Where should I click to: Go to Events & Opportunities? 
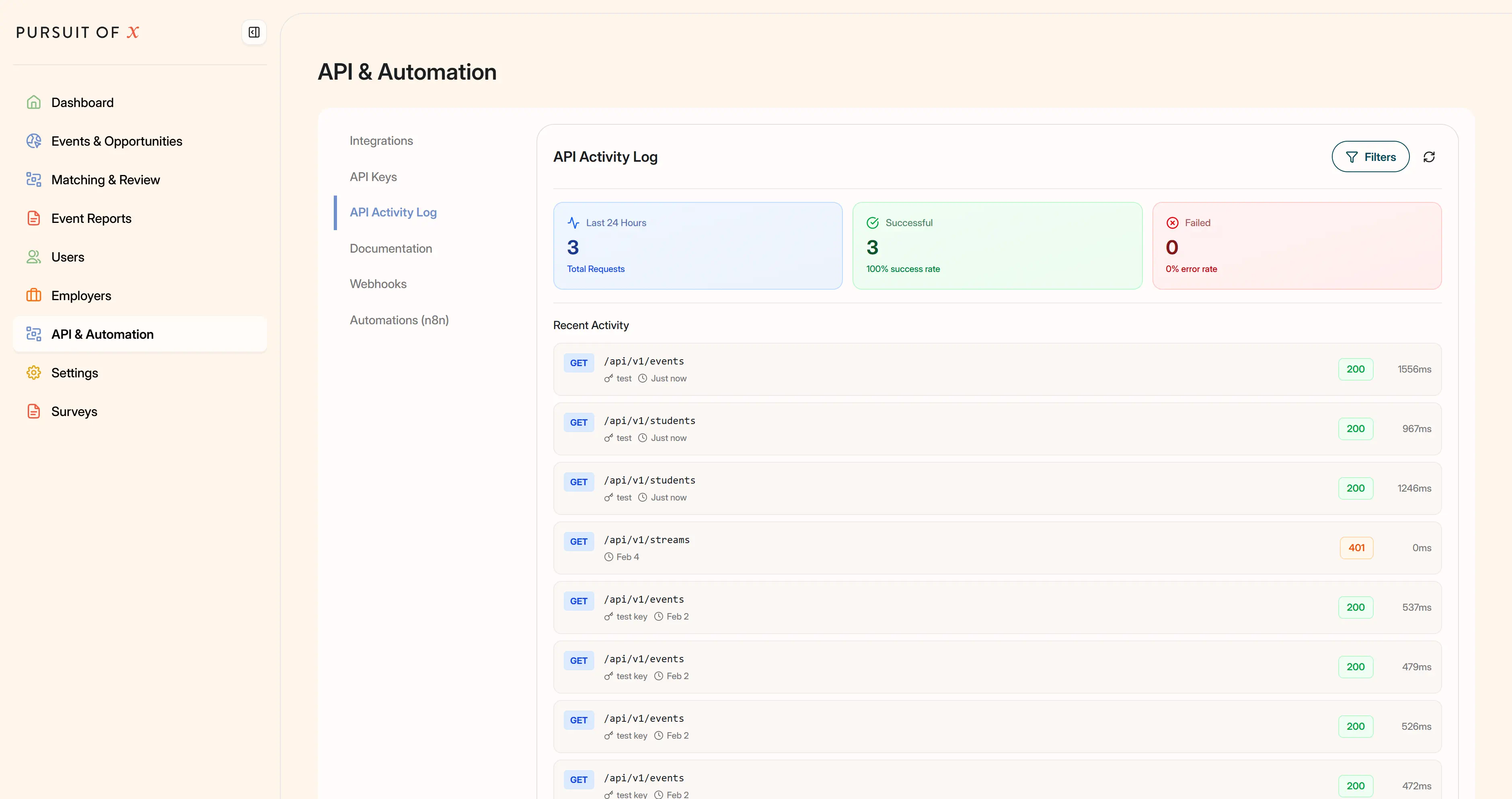pyautogui.click(x=140, y=141)
